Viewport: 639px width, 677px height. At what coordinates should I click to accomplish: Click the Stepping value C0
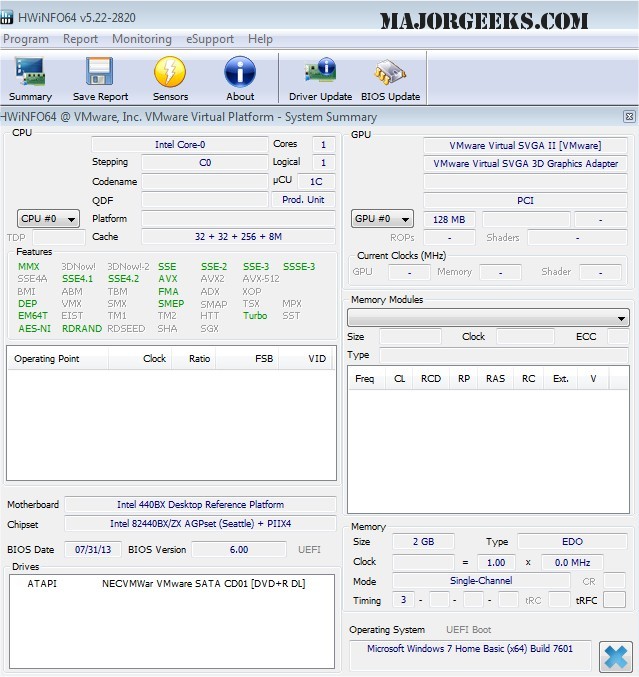click(205, 163)
